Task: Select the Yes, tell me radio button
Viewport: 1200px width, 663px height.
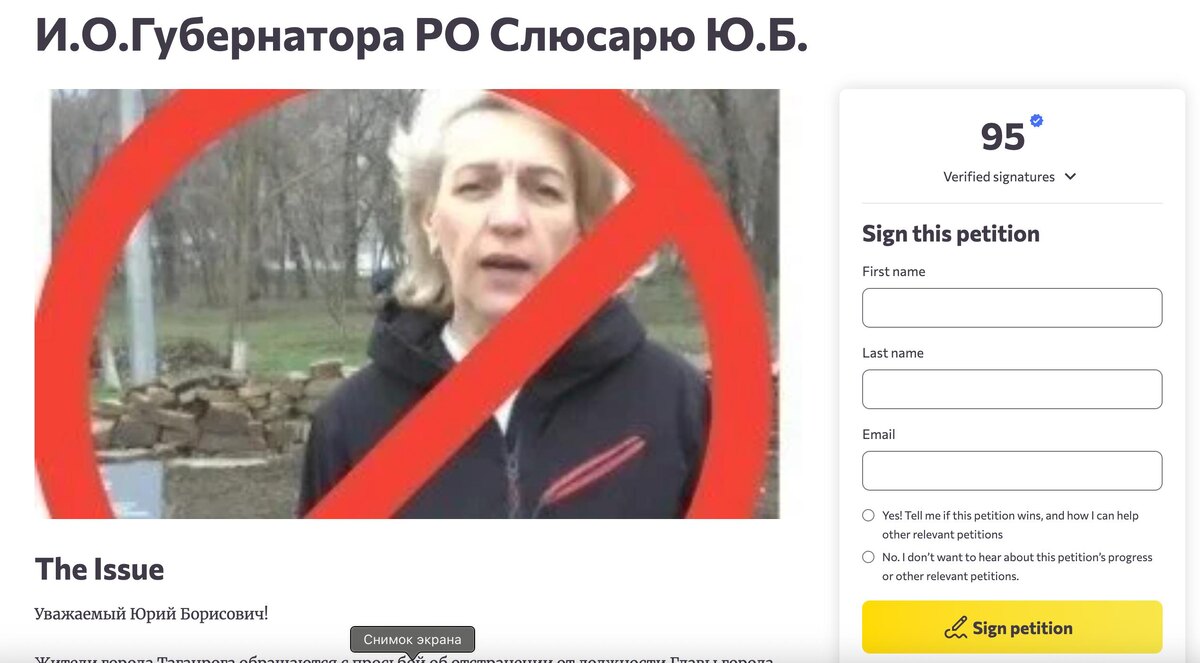Action: (x=868, y=516)
